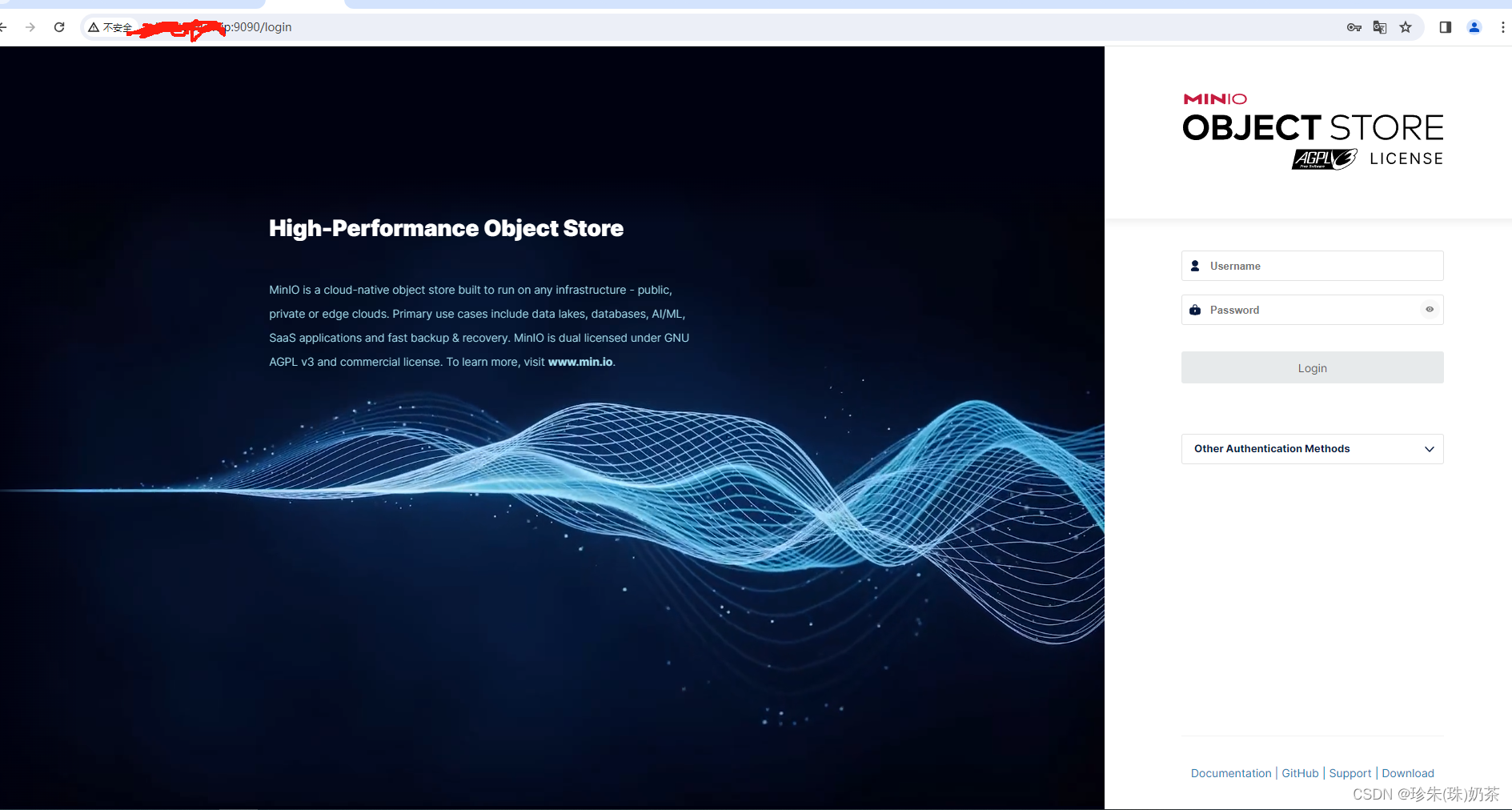
Task: Bookmark this page with the star icon
Action: pos(1406,27)
